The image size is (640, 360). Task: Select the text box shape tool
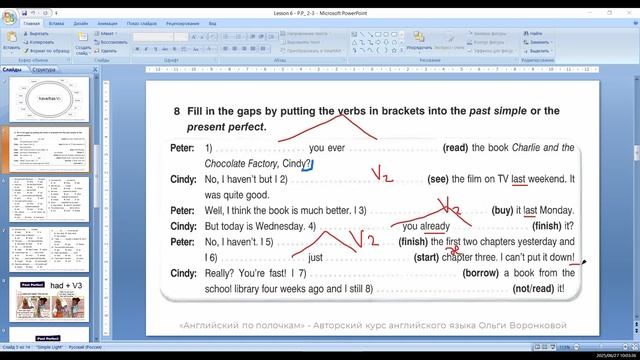pos(354,34)
